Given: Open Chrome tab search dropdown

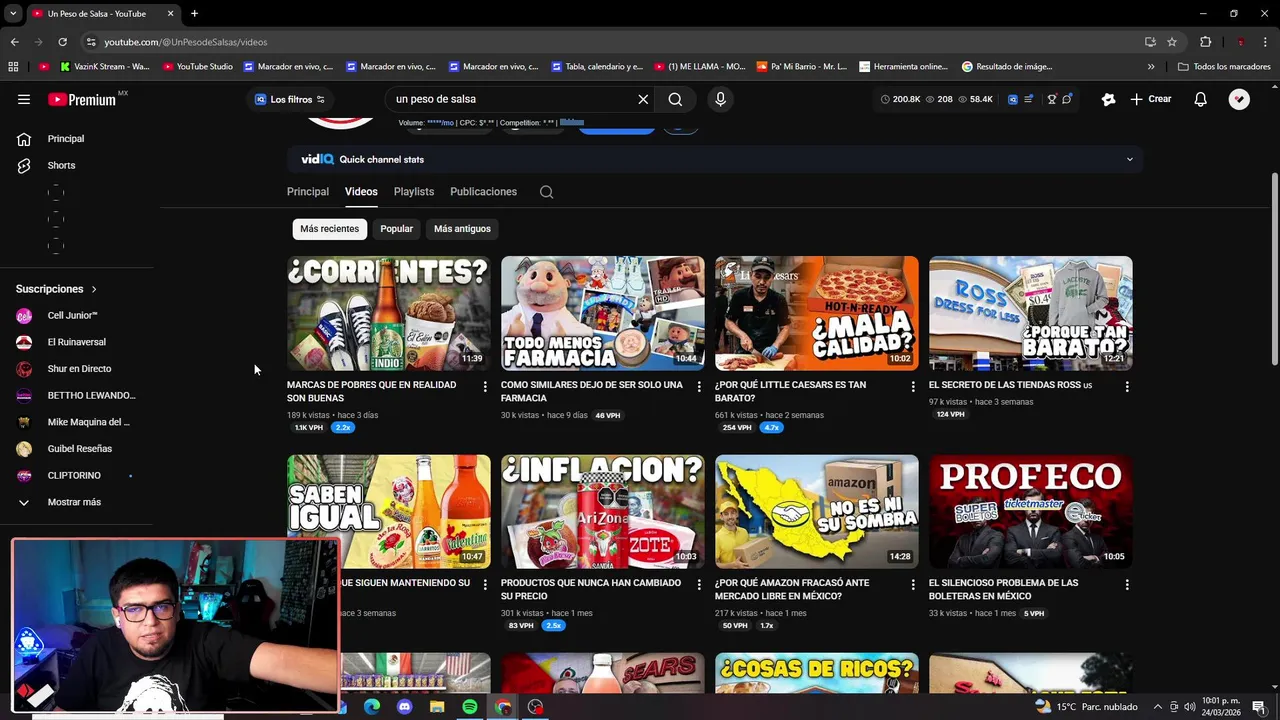Looking at the screenshot, I should pyautogui.click(x=13, y=14).
